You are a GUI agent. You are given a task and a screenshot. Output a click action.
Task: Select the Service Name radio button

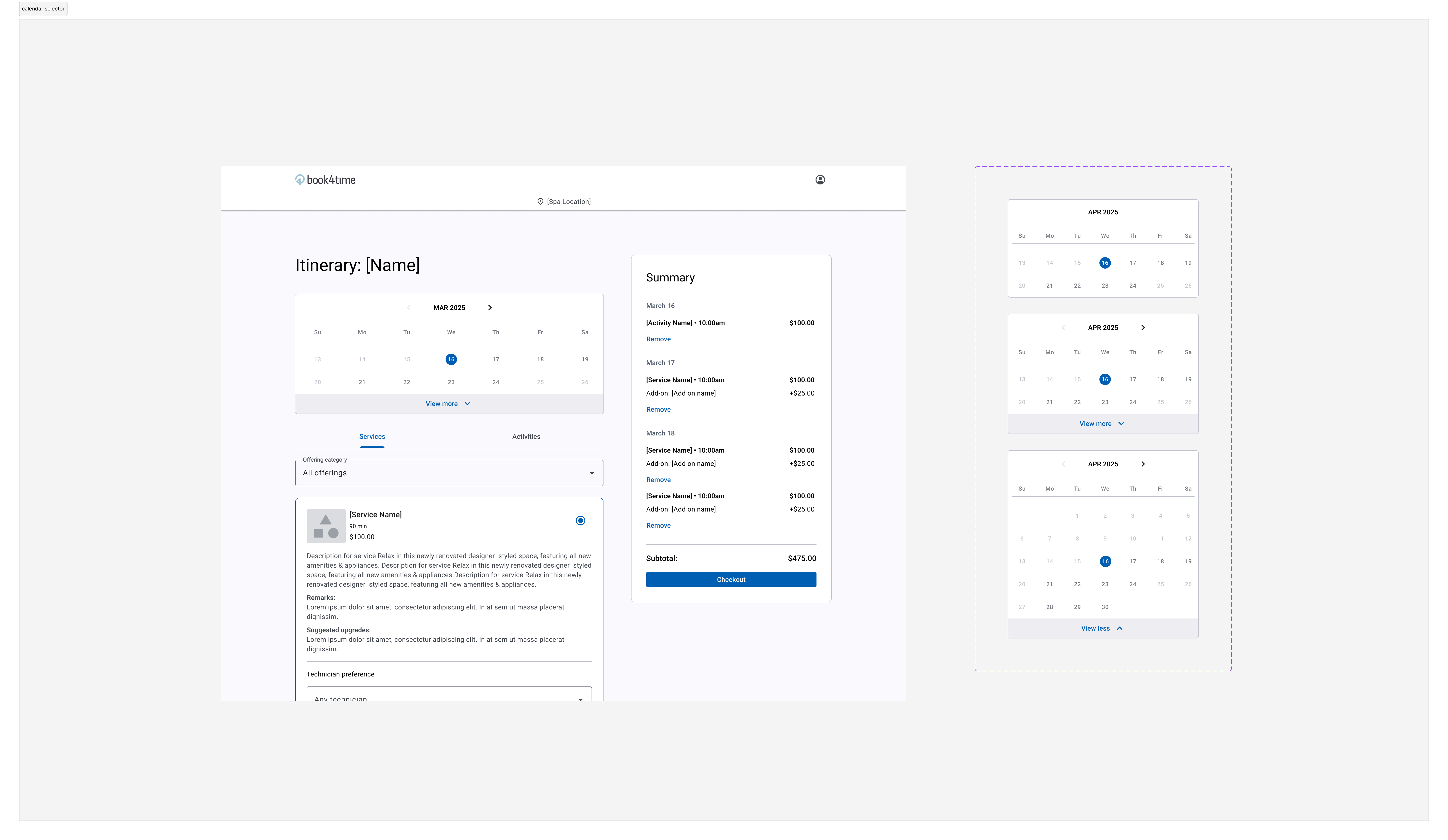click(580, 521)
